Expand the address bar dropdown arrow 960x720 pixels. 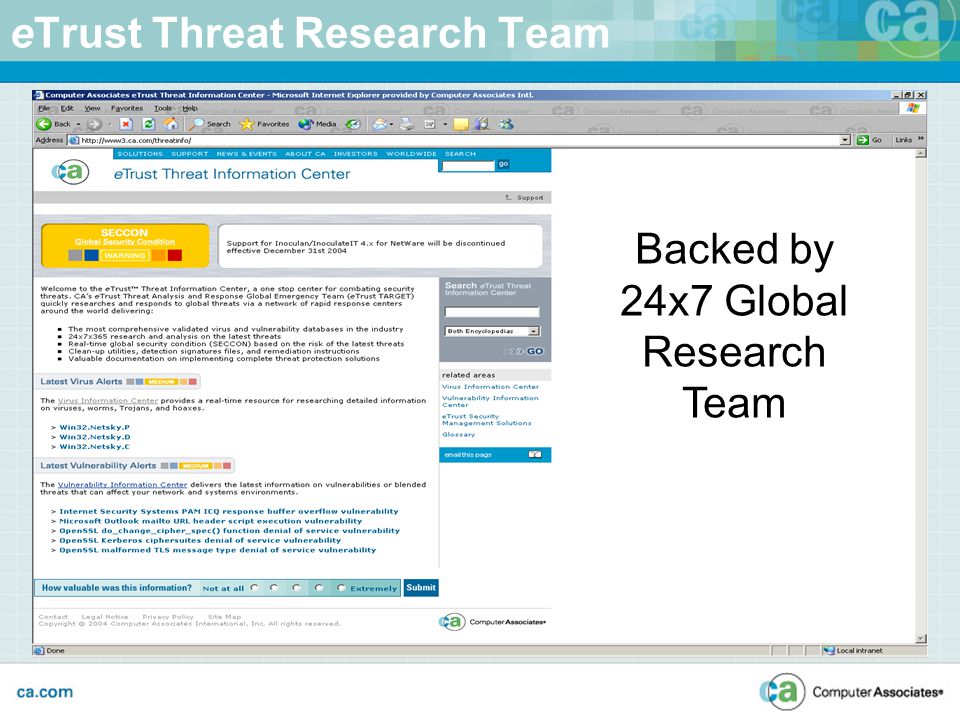coord(846,140)
